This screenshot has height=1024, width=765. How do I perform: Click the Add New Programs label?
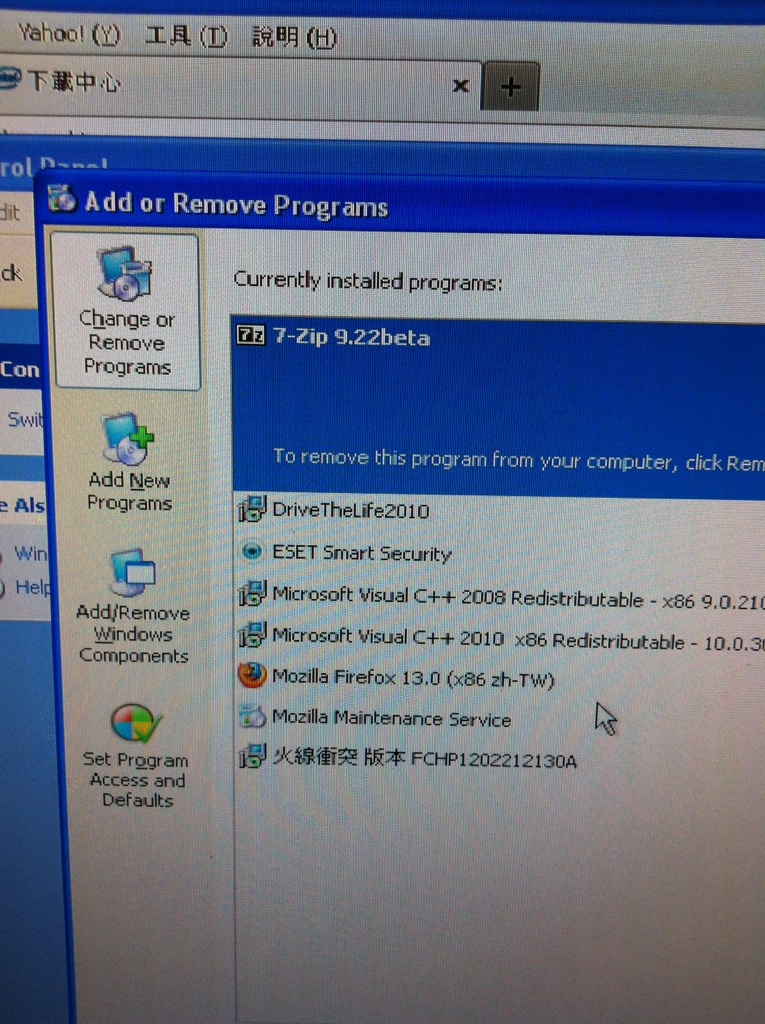(x=129, y=492)
